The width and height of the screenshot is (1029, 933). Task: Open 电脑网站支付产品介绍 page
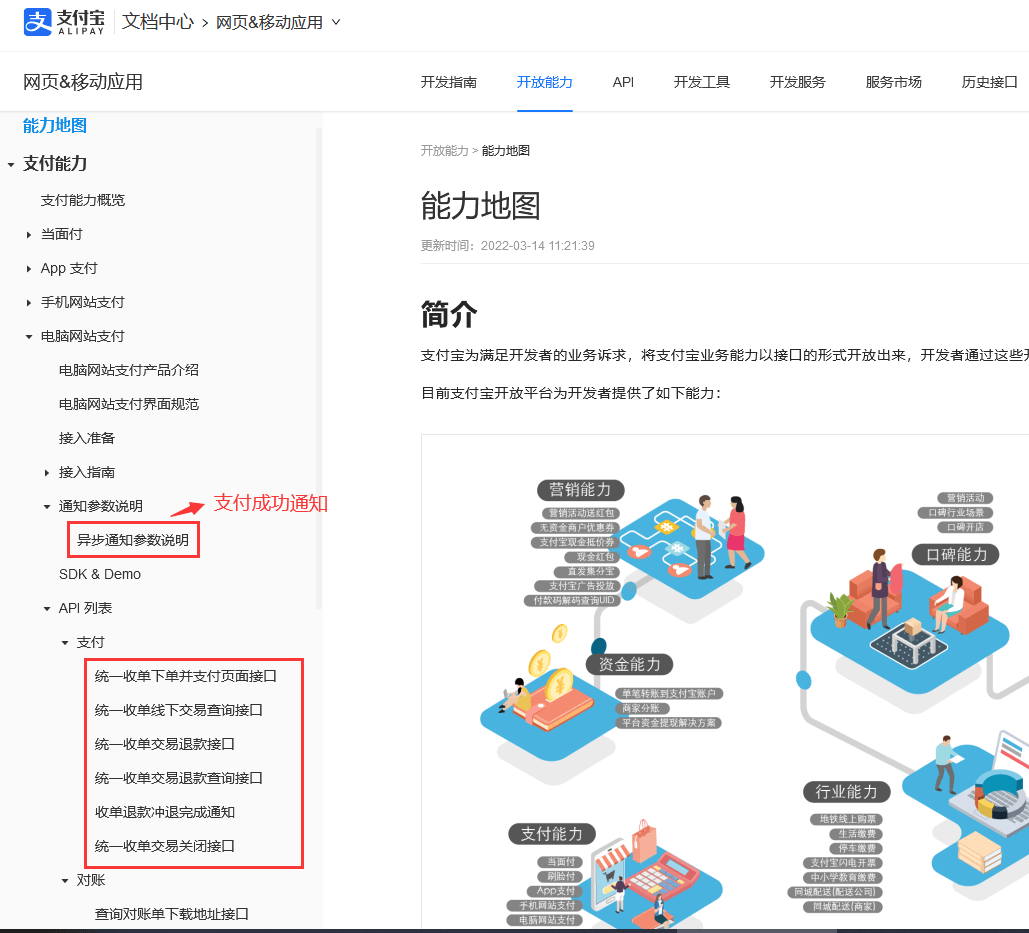(x=129, y=370)
